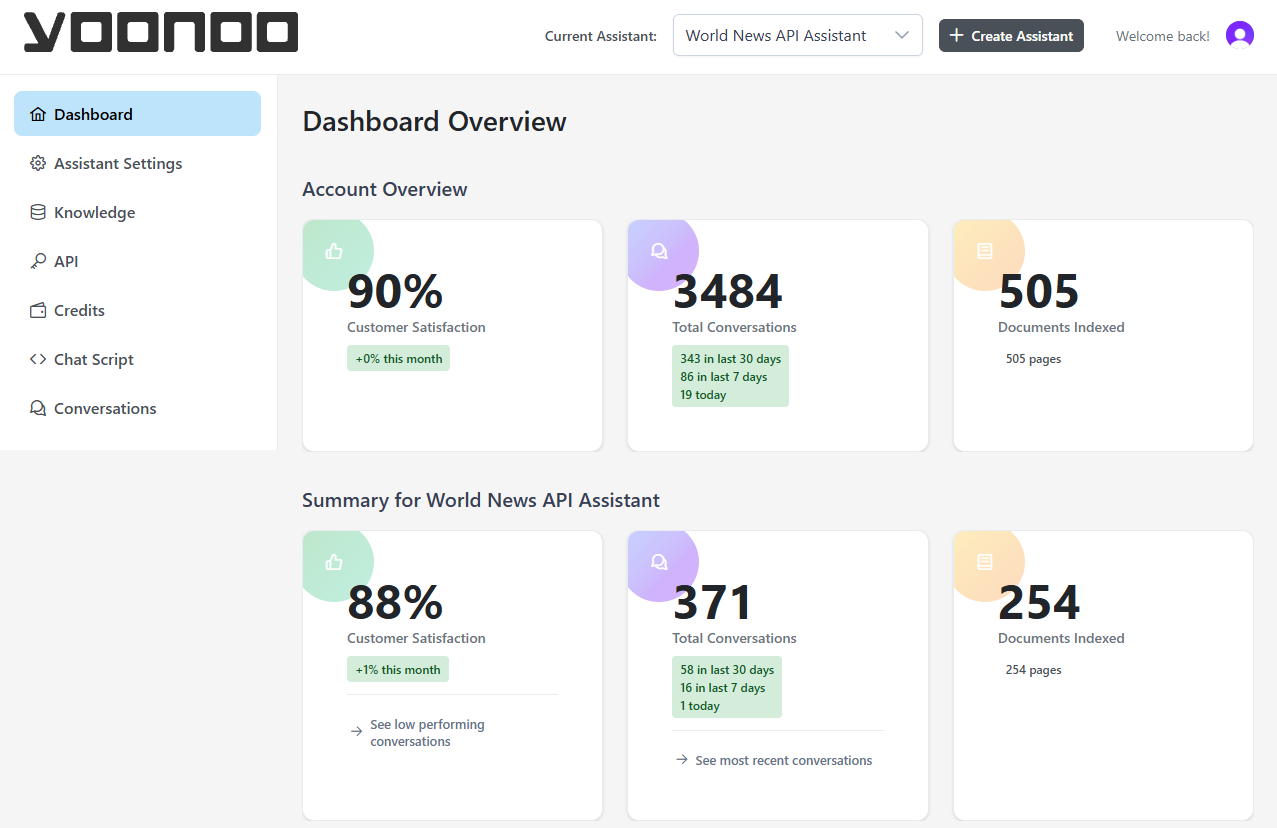This screenshot has width=1277, height=828.
Task: Click the code brackets icon beside Chat Script
Action: tap(38, 359)
